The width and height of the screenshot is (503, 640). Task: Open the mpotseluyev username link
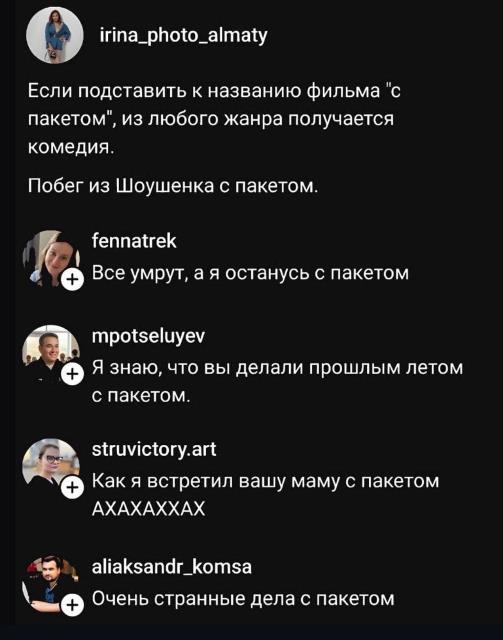point(149,337)
